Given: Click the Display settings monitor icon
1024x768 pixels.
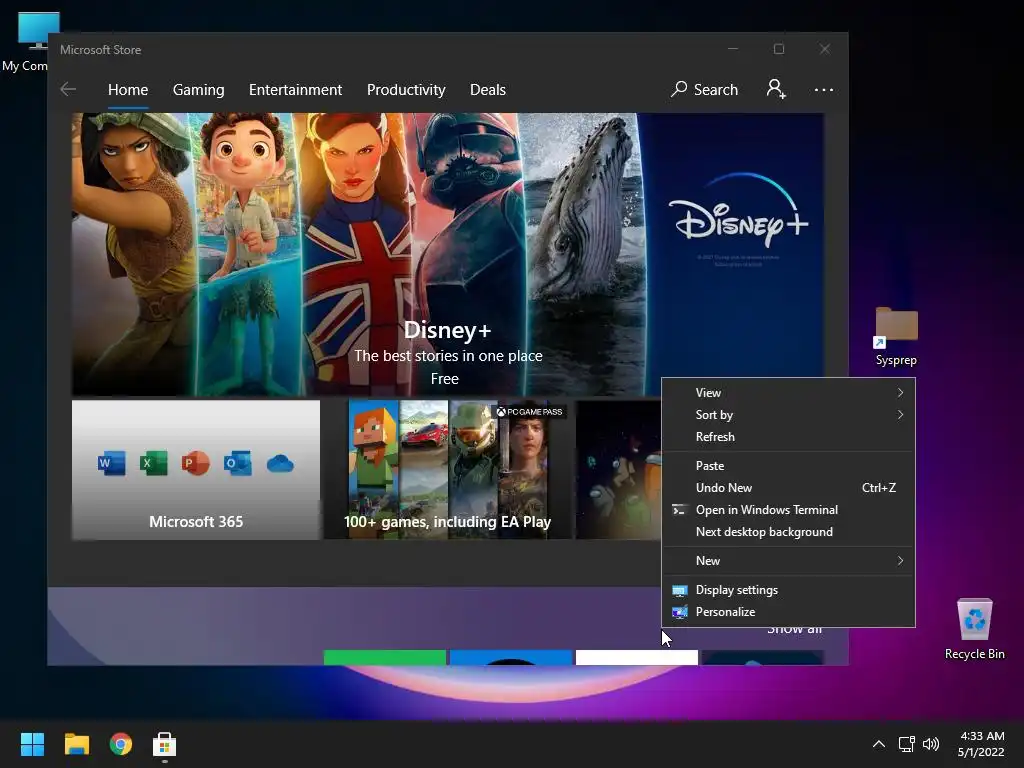Looking at the screenshot, I should (679, 590).
